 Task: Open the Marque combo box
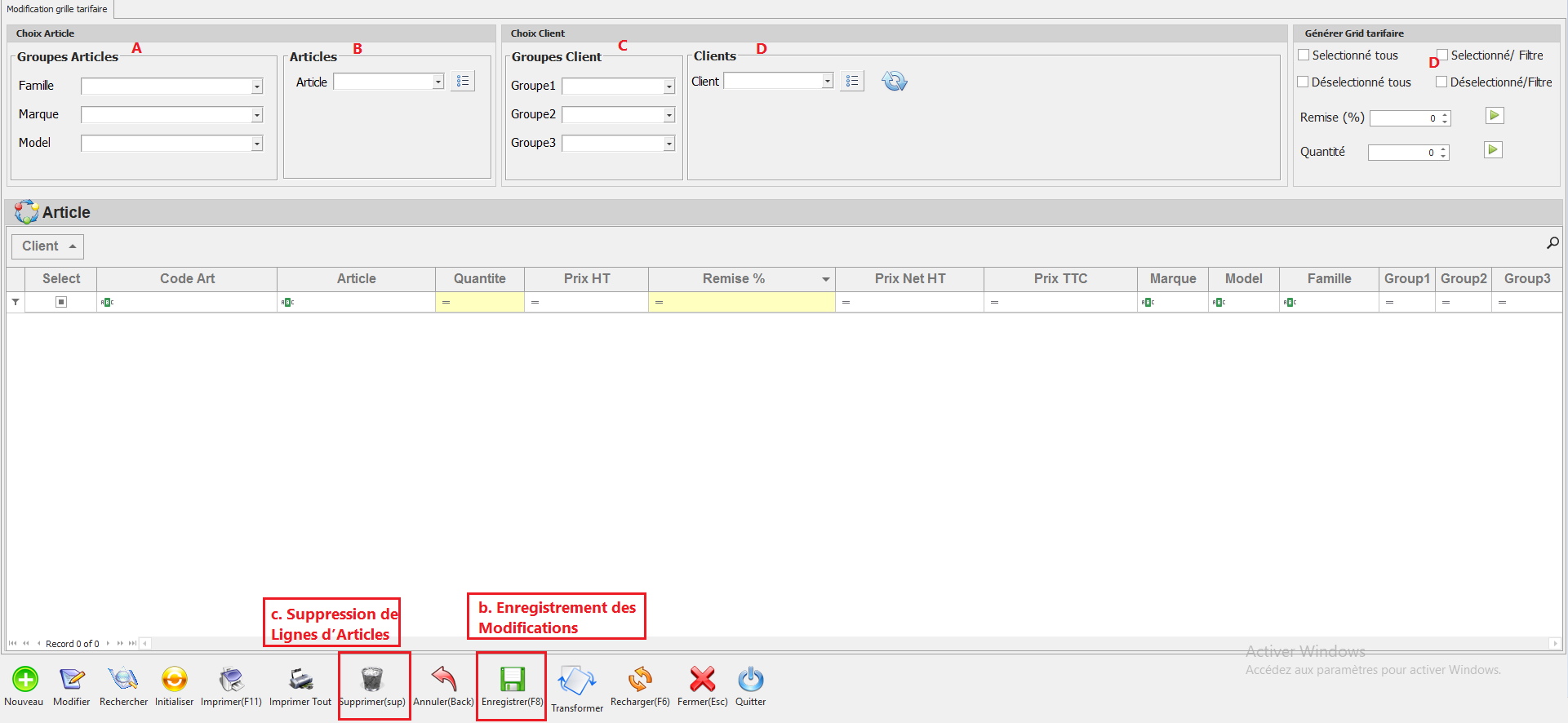[x=256, y=115]
